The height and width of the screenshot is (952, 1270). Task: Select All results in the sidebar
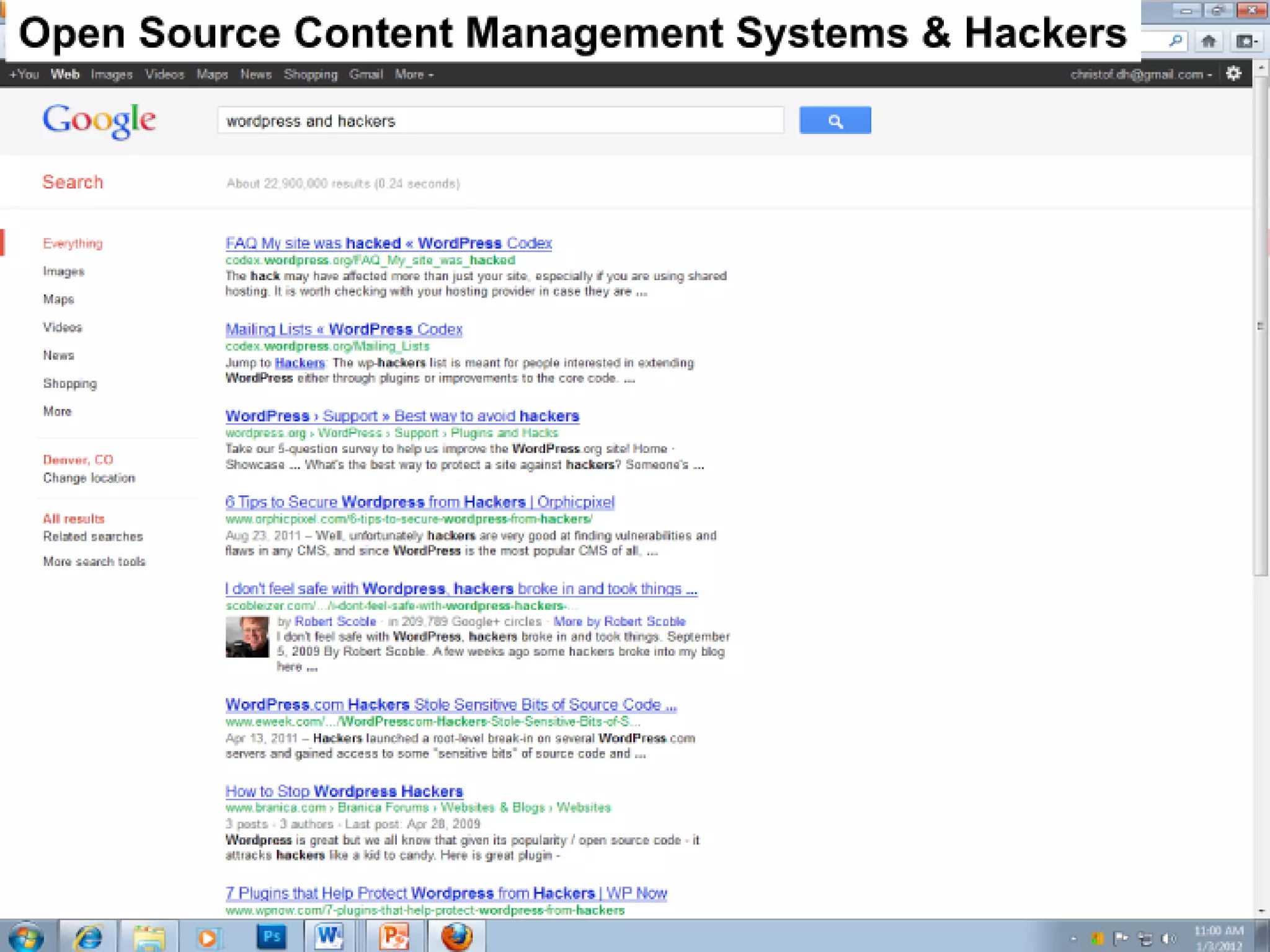coord(73,519)
